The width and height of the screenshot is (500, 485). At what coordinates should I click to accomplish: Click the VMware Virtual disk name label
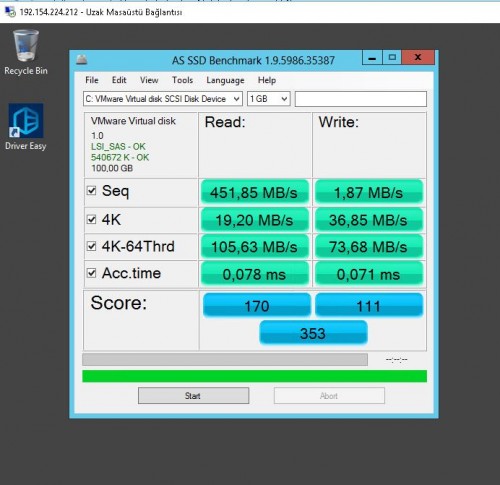[x=133, y=121]
